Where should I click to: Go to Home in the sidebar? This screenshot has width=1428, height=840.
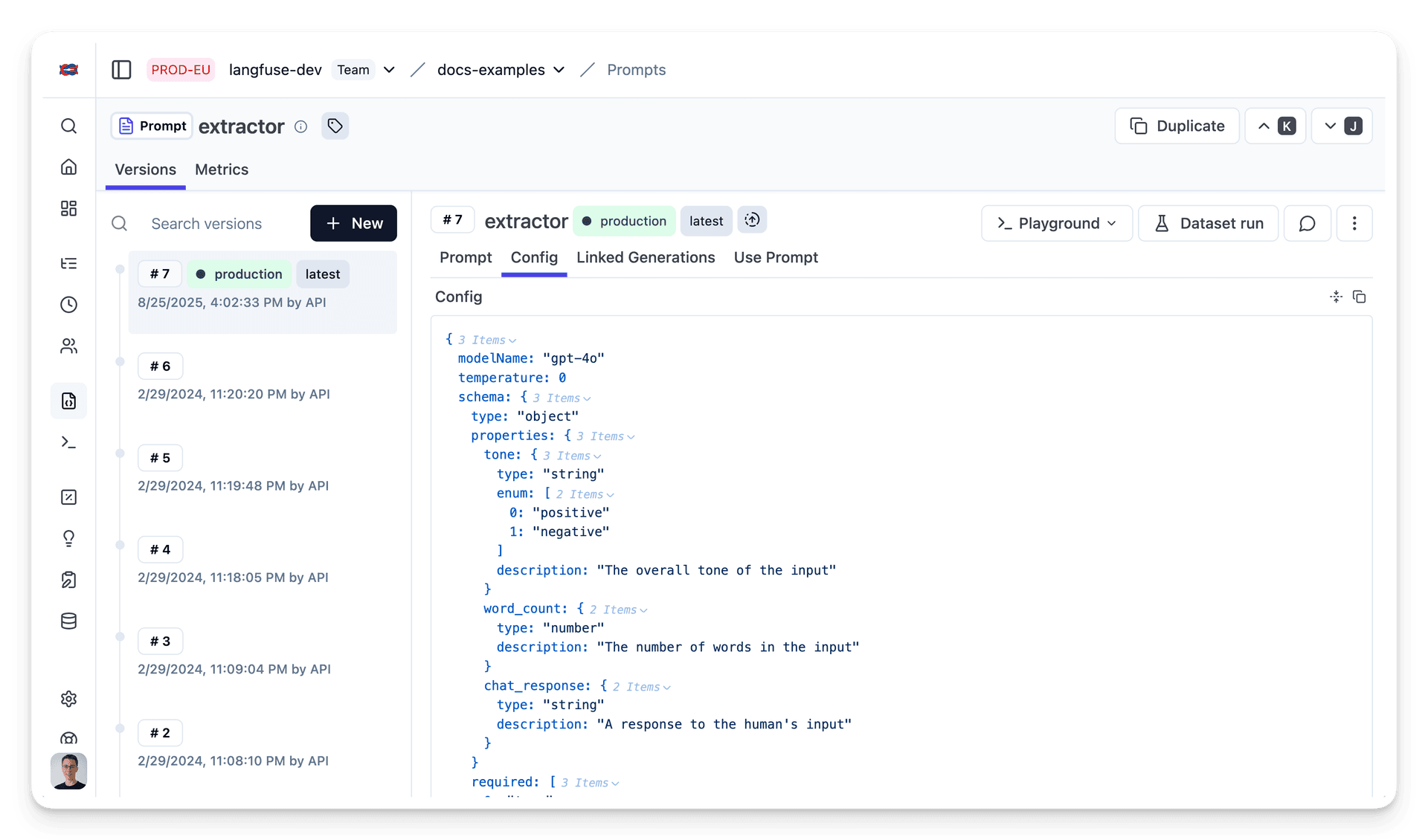[68, 167]
